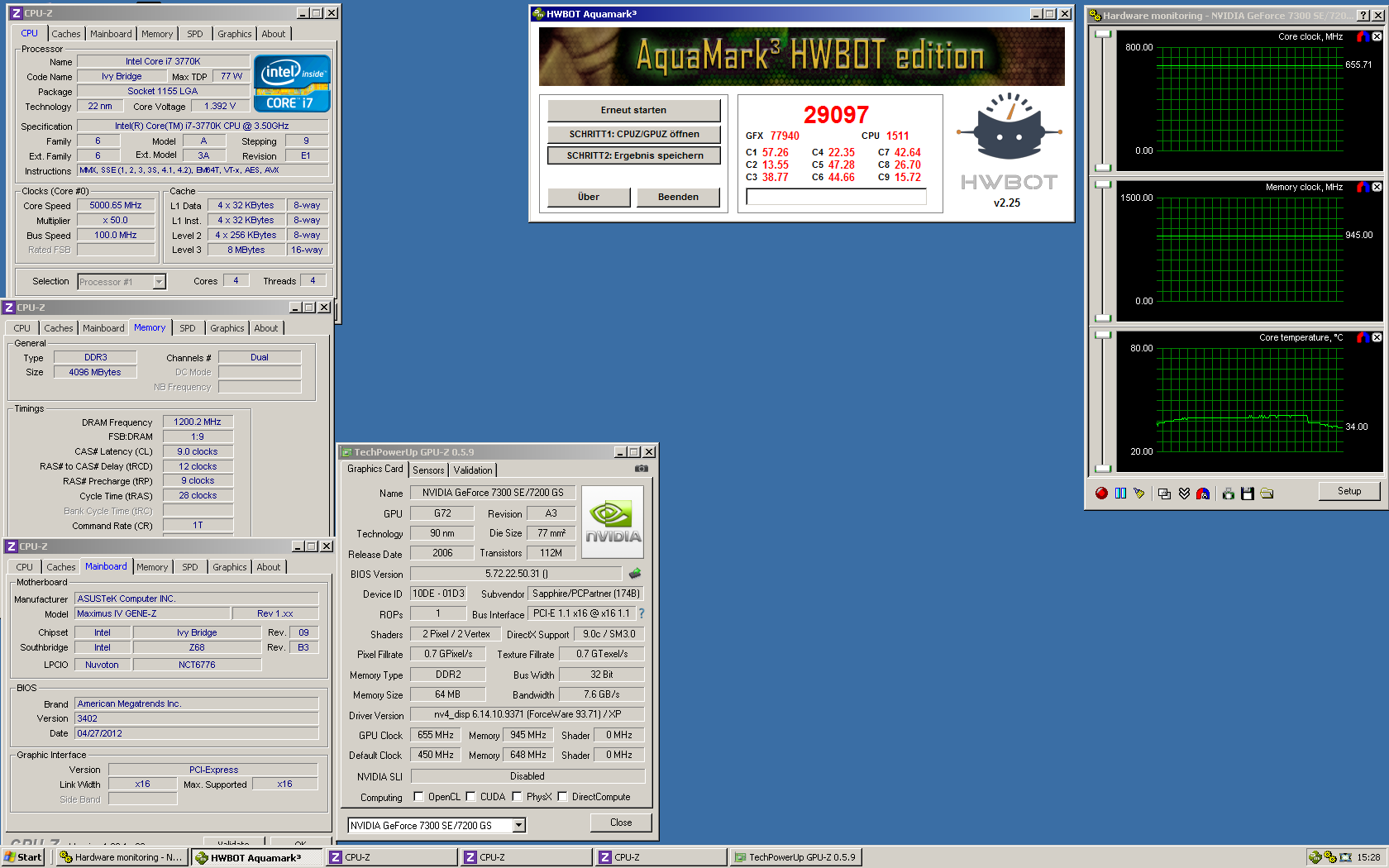Open the Processor #1 selection dropdown
Screen dimensions: 1389x868
(x=159, y=282)
